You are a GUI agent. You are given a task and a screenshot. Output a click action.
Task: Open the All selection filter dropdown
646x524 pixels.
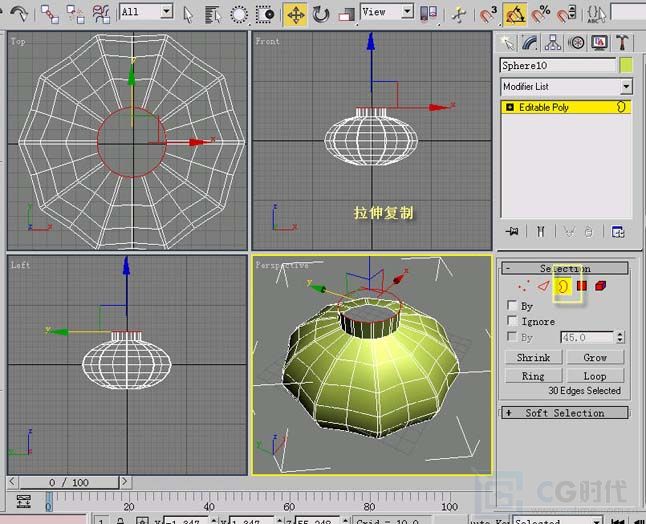(x=146, y=12)
